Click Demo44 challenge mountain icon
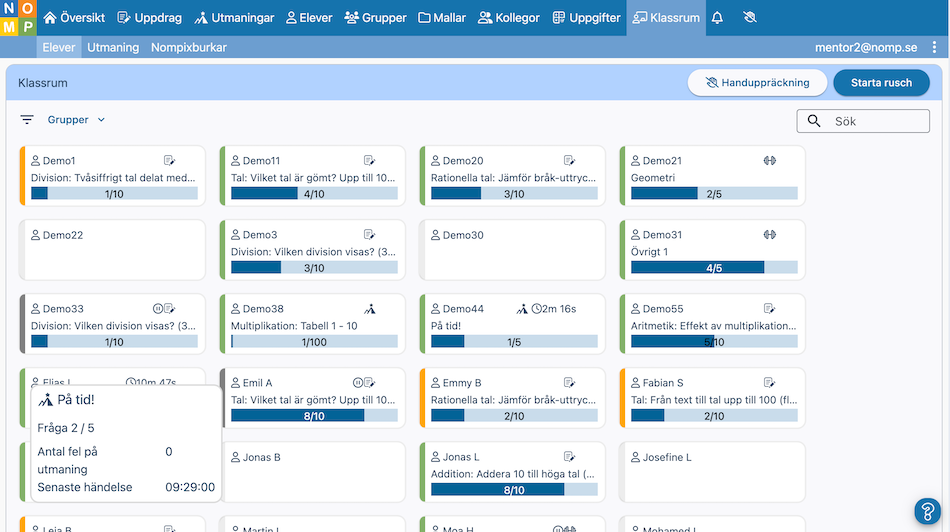This screenshot has width=950, height=532. (522, 309)
